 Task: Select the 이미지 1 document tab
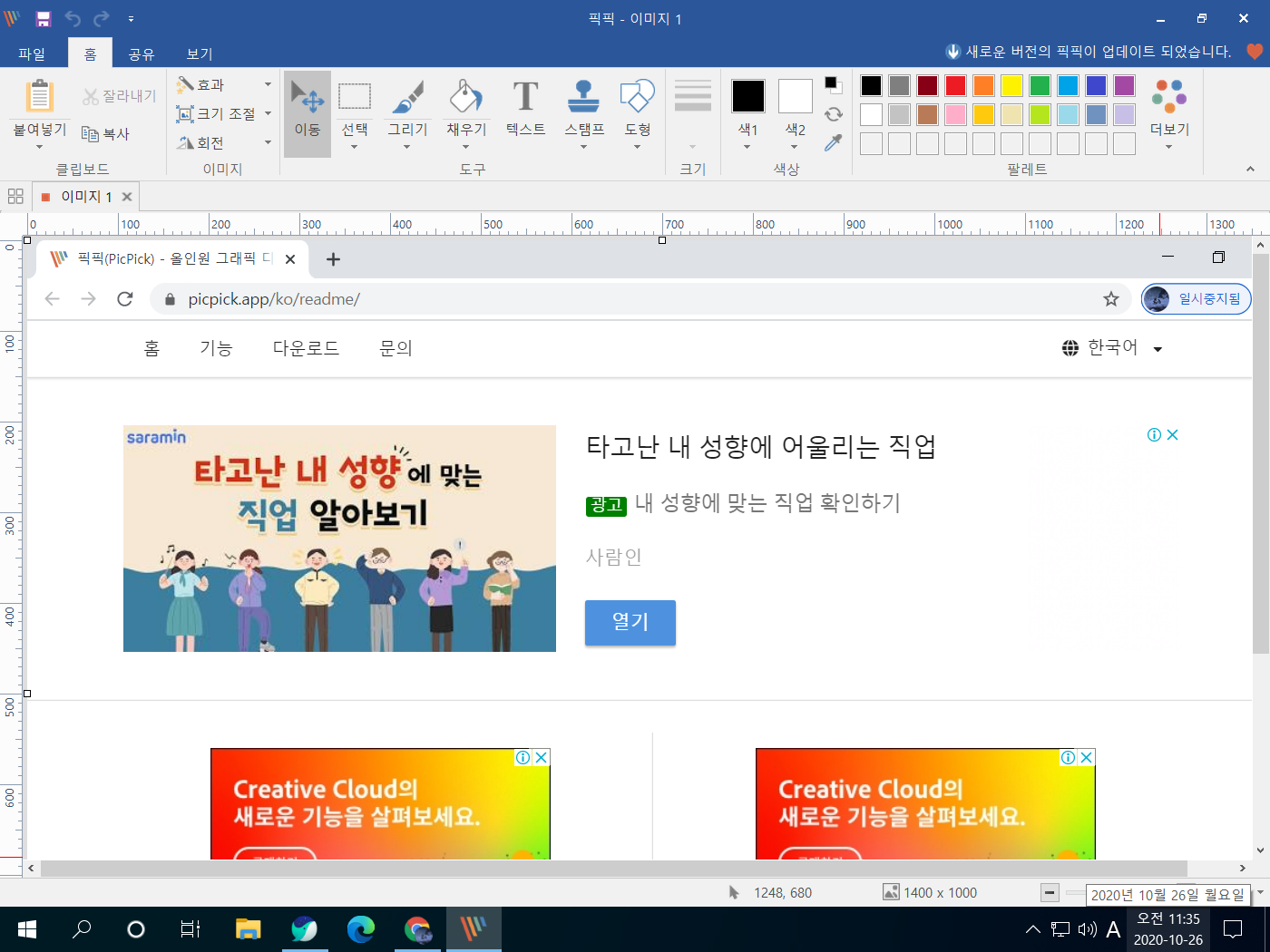point(87,197)
